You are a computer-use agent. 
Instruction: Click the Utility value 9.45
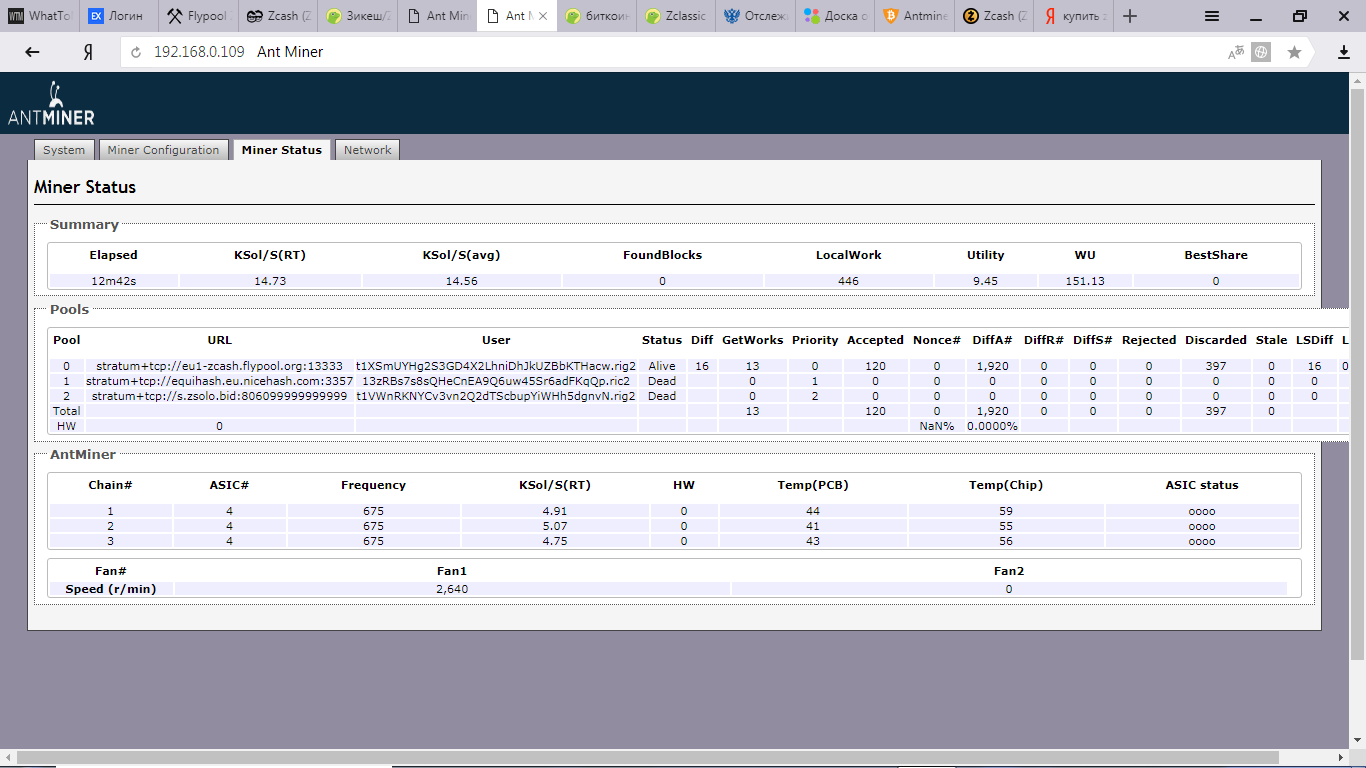(986, 281)
